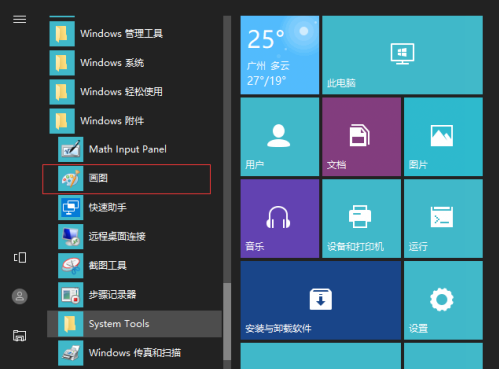Open 设备和打印机 tile
Image resolution: width=499 pixels, height=369 pixels.
(x=361, y=218)
